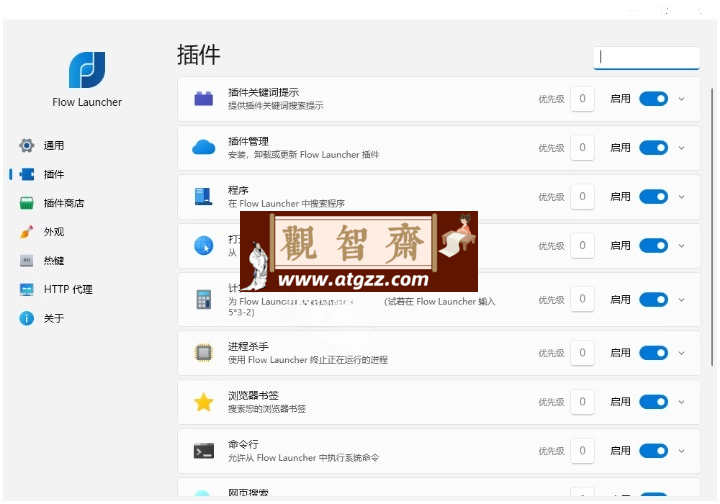Viewport: 720px width, 504px height.
Task: Click the blue globe plugin icon
Action: click(203, 246)
